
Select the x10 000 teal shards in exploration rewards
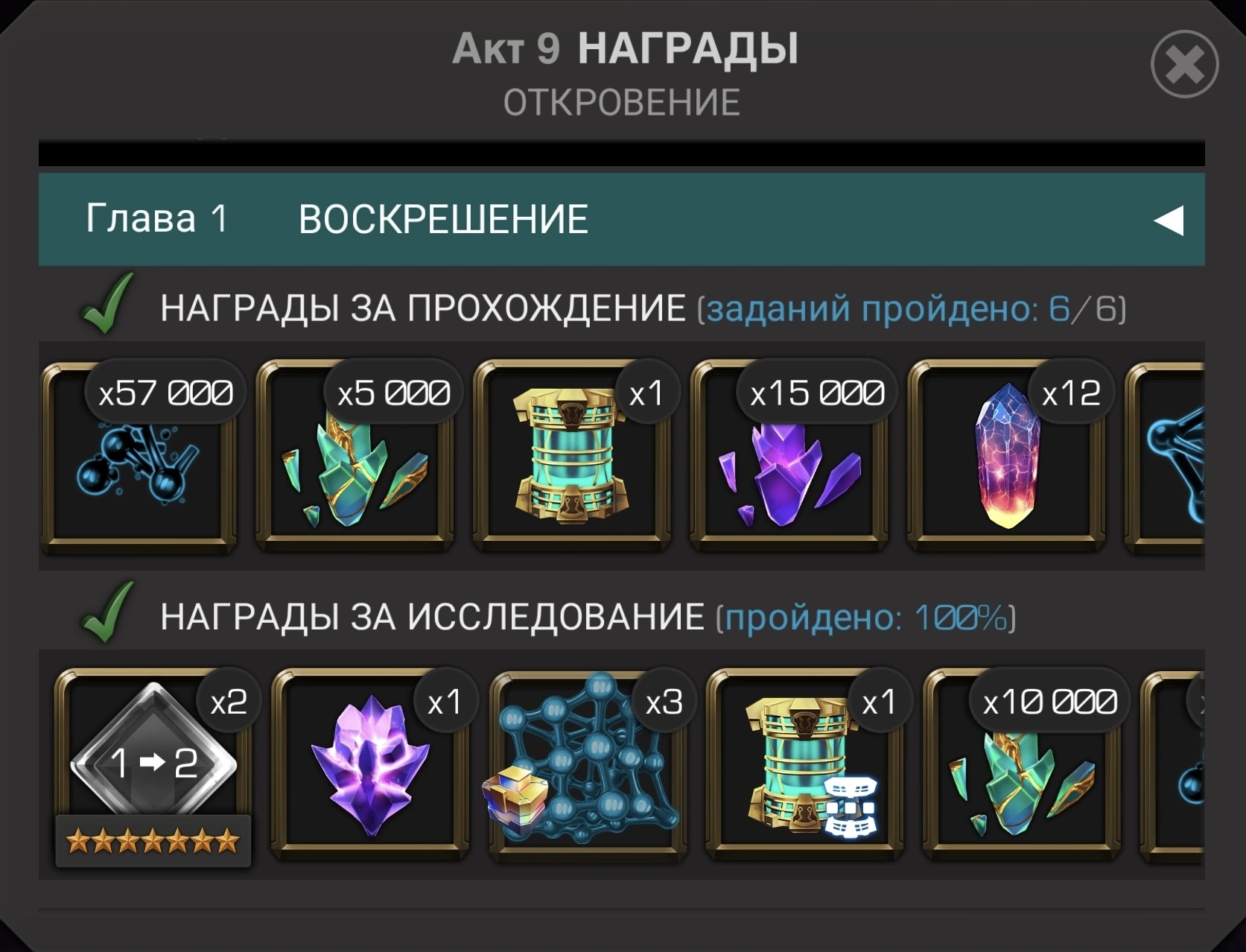point(1022,766)
